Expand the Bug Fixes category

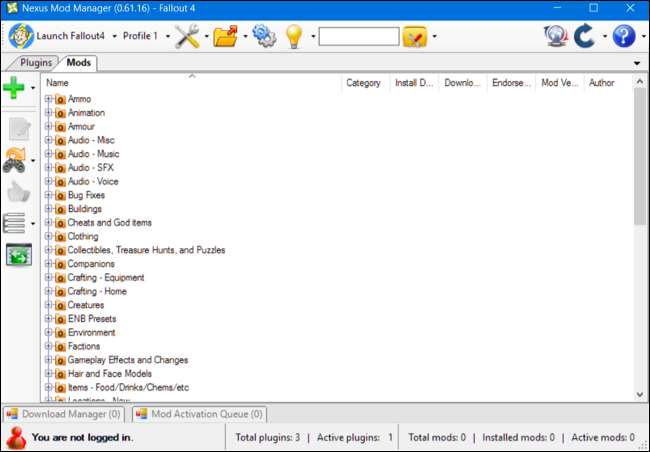[x=48, y=195]
